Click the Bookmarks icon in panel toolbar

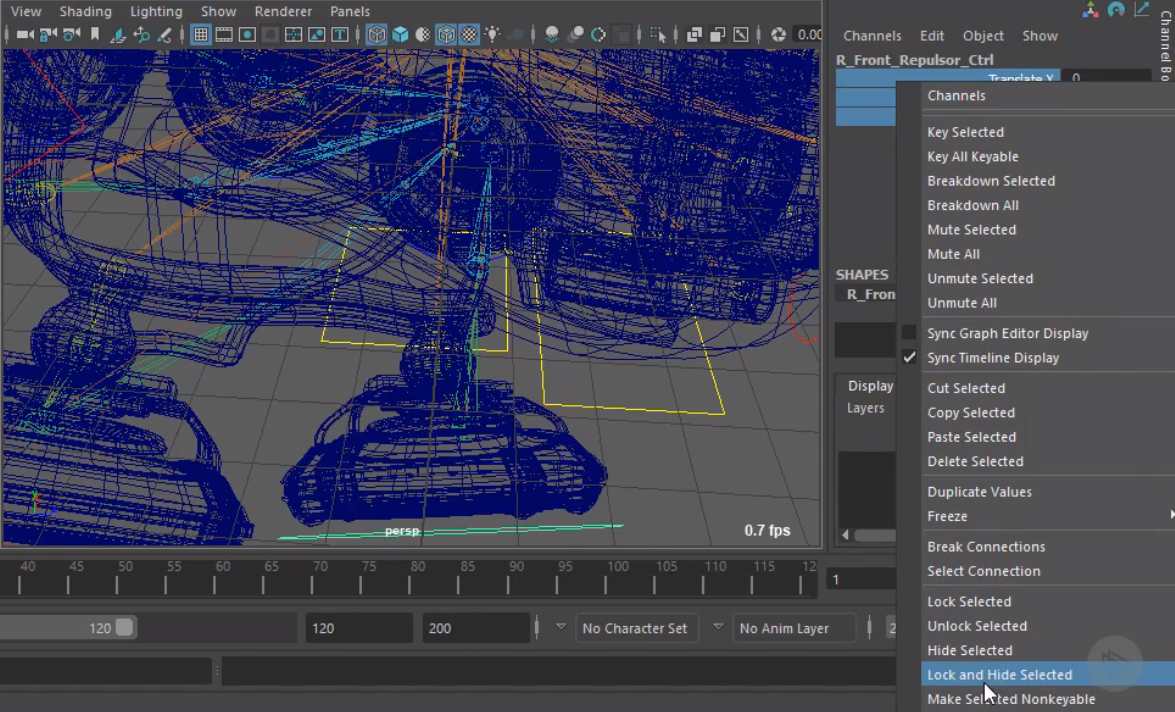[95, 34]
